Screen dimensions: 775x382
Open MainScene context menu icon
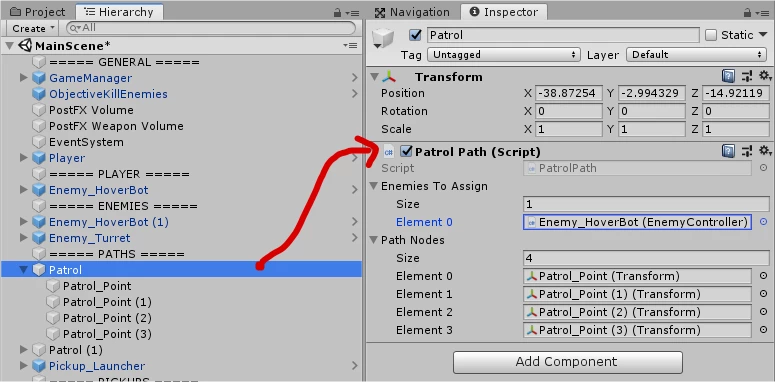(350, 45)
